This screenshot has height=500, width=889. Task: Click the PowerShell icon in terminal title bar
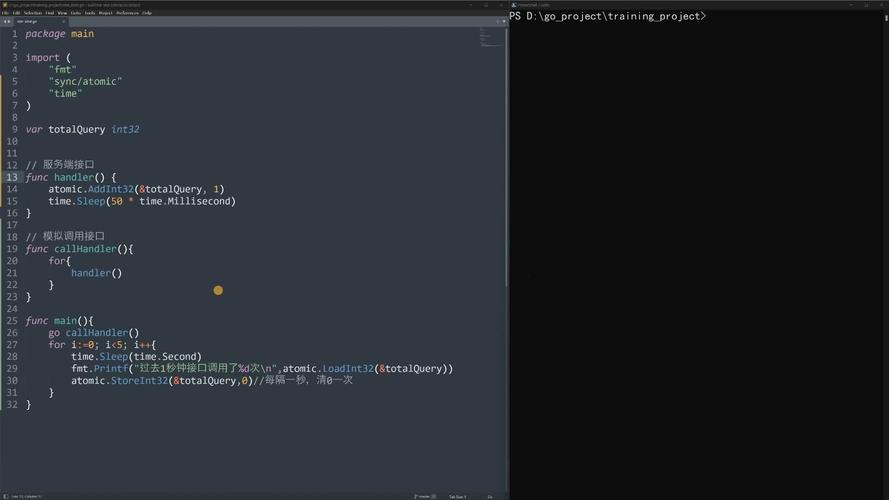click(x=514, y=5)
